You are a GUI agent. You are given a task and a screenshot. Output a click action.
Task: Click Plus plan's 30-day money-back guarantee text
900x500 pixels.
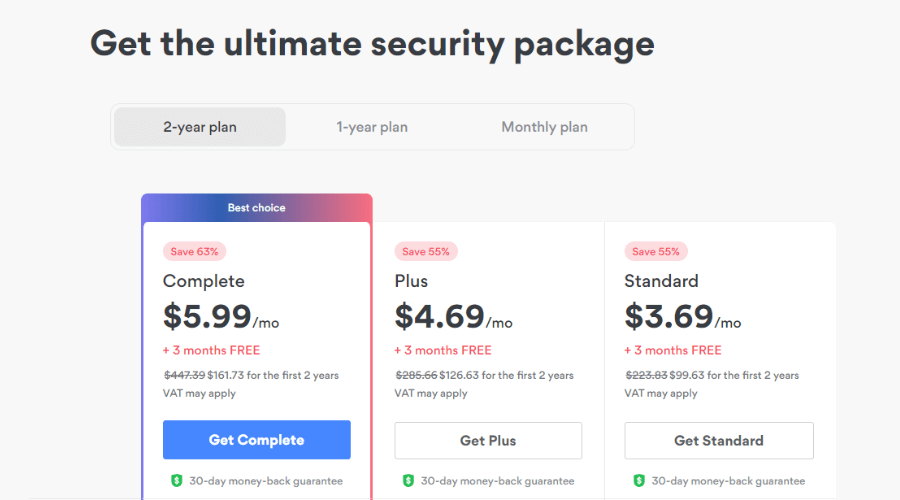click(497, 481)
